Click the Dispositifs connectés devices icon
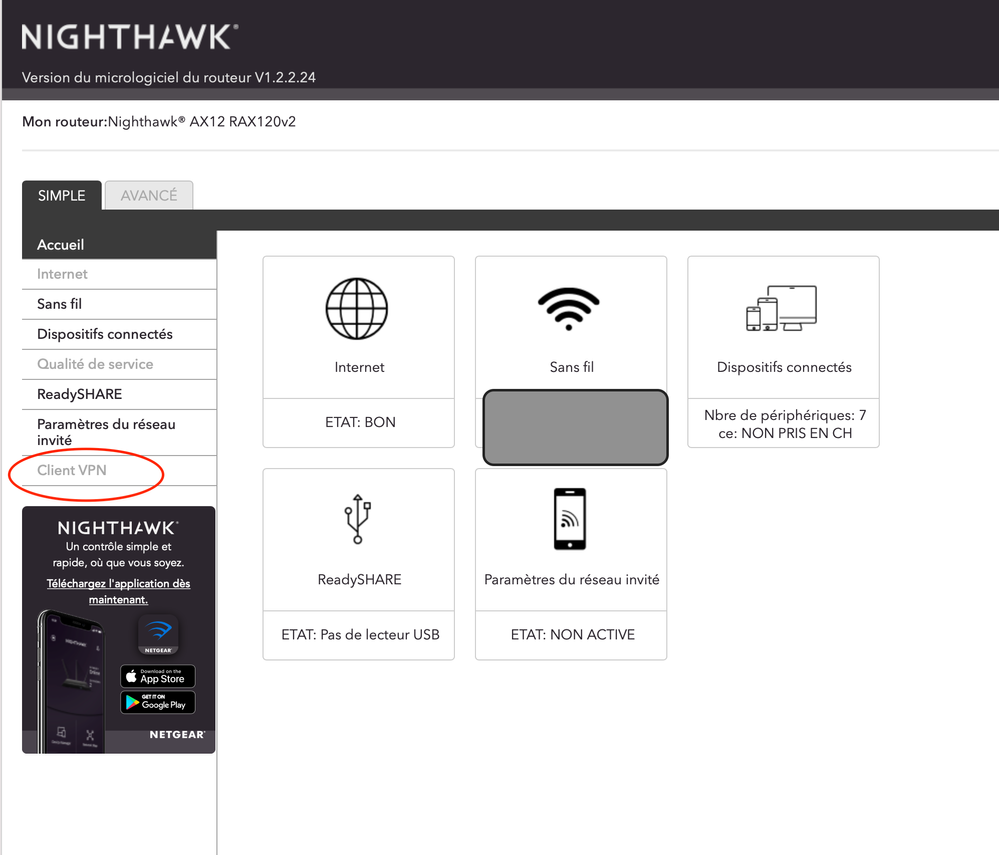 (781, 308)
